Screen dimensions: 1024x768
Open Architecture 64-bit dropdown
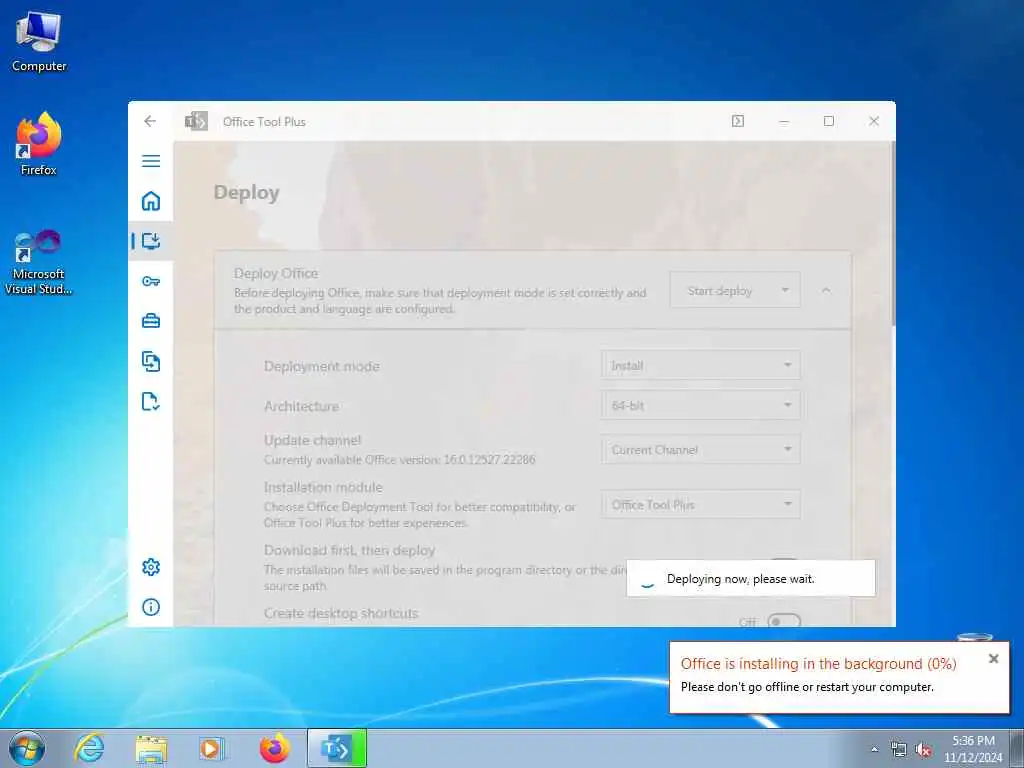[701, 405]
